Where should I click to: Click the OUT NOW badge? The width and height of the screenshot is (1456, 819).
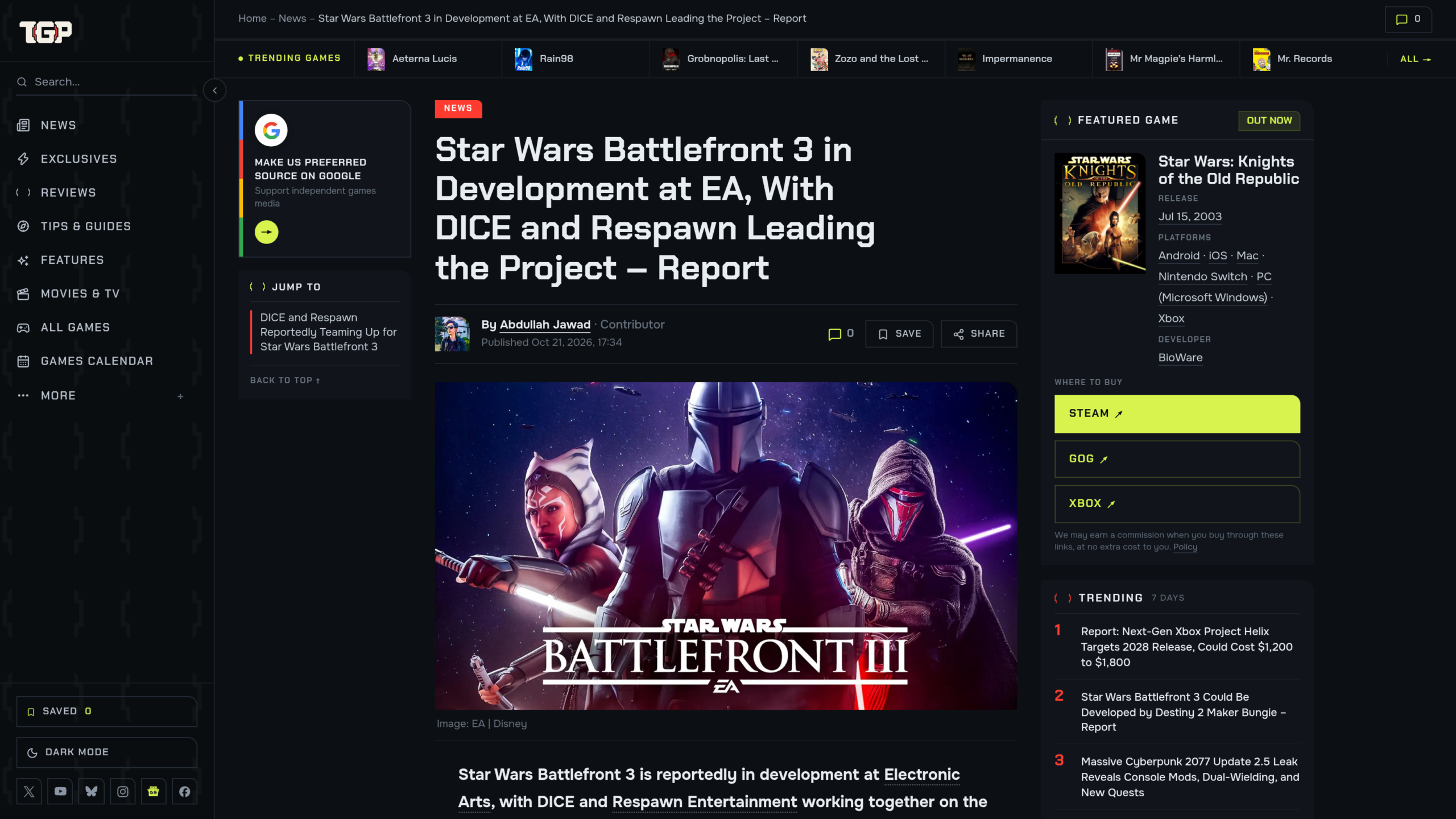tap(1269, 121)
